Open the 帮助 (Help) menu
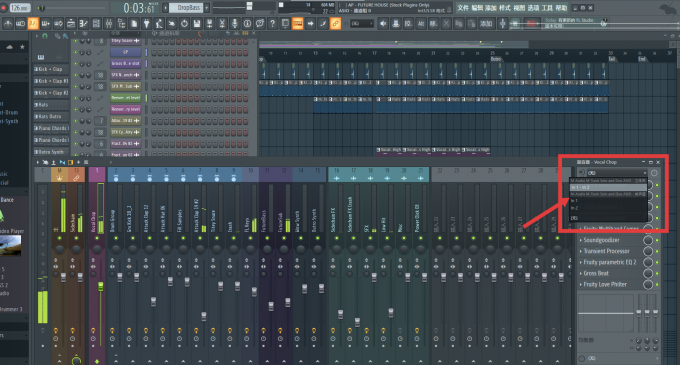Viewport: 680px width, 365px height. (561, 8)
